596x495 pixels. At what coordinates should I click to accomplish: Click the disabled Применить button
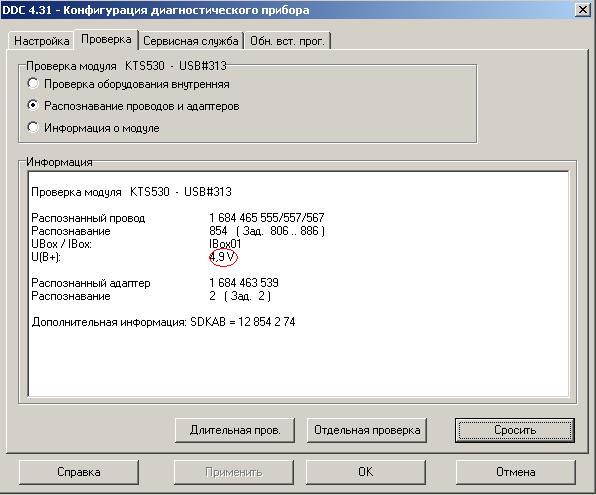(234, 472)
